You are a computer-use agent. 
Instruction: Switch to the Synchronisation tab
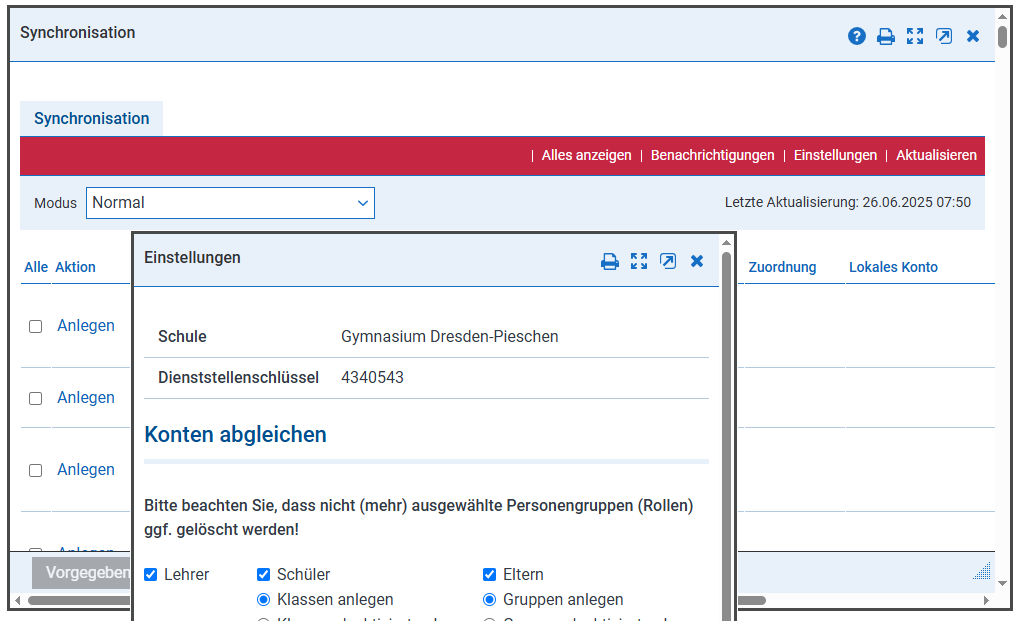(x=92, y=119)
